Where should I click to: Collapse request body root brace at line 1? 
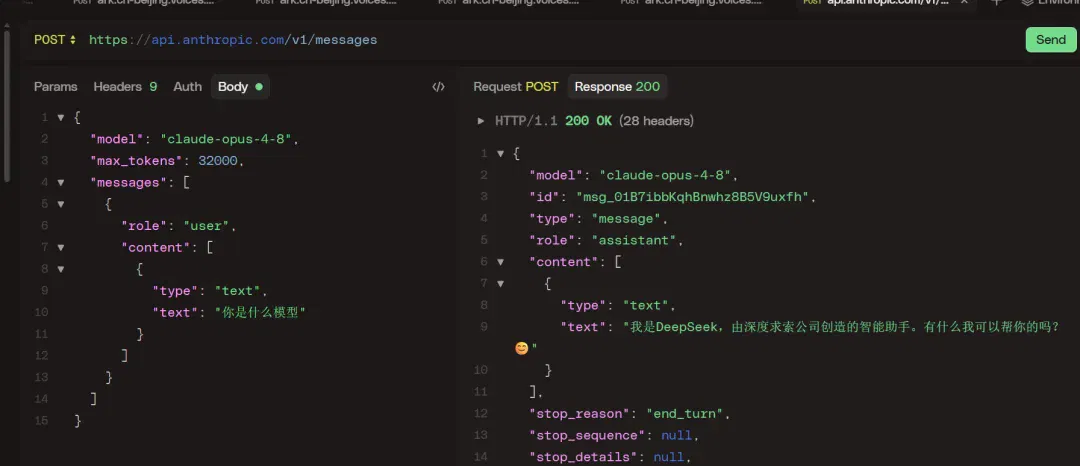[x=61, y=118]
